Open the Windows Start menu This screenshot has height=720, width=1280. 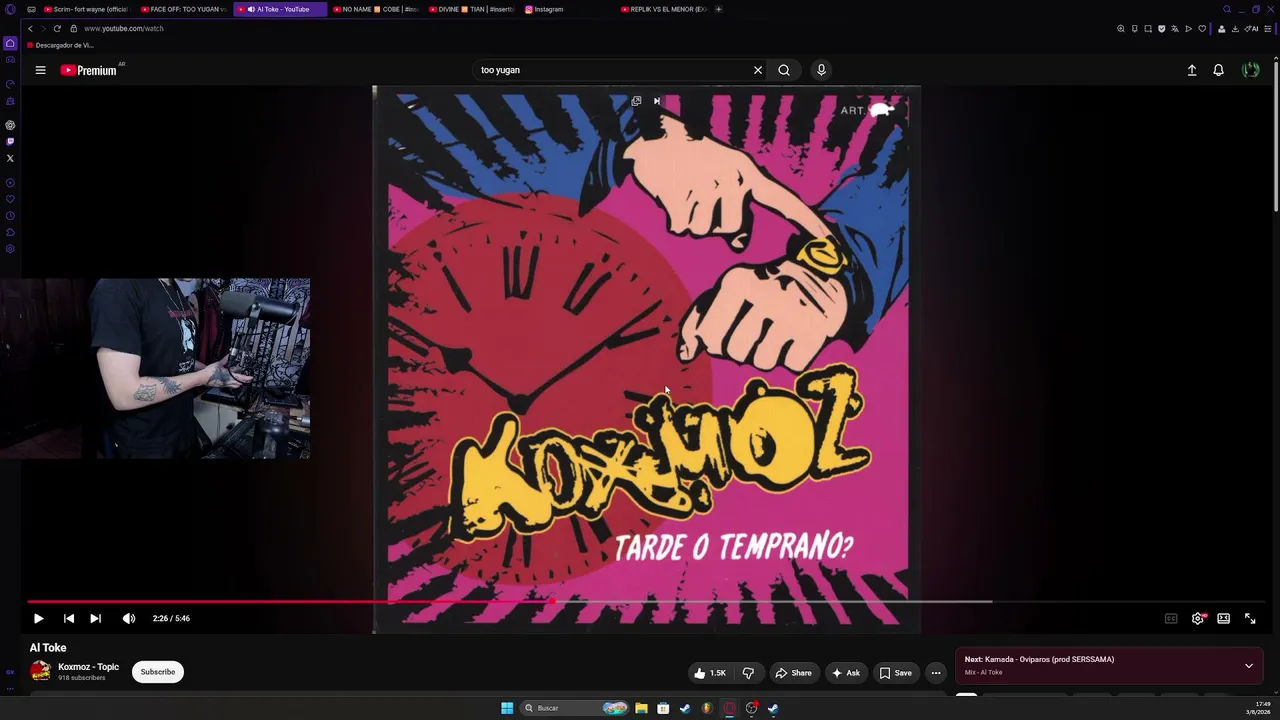(507, 708)
